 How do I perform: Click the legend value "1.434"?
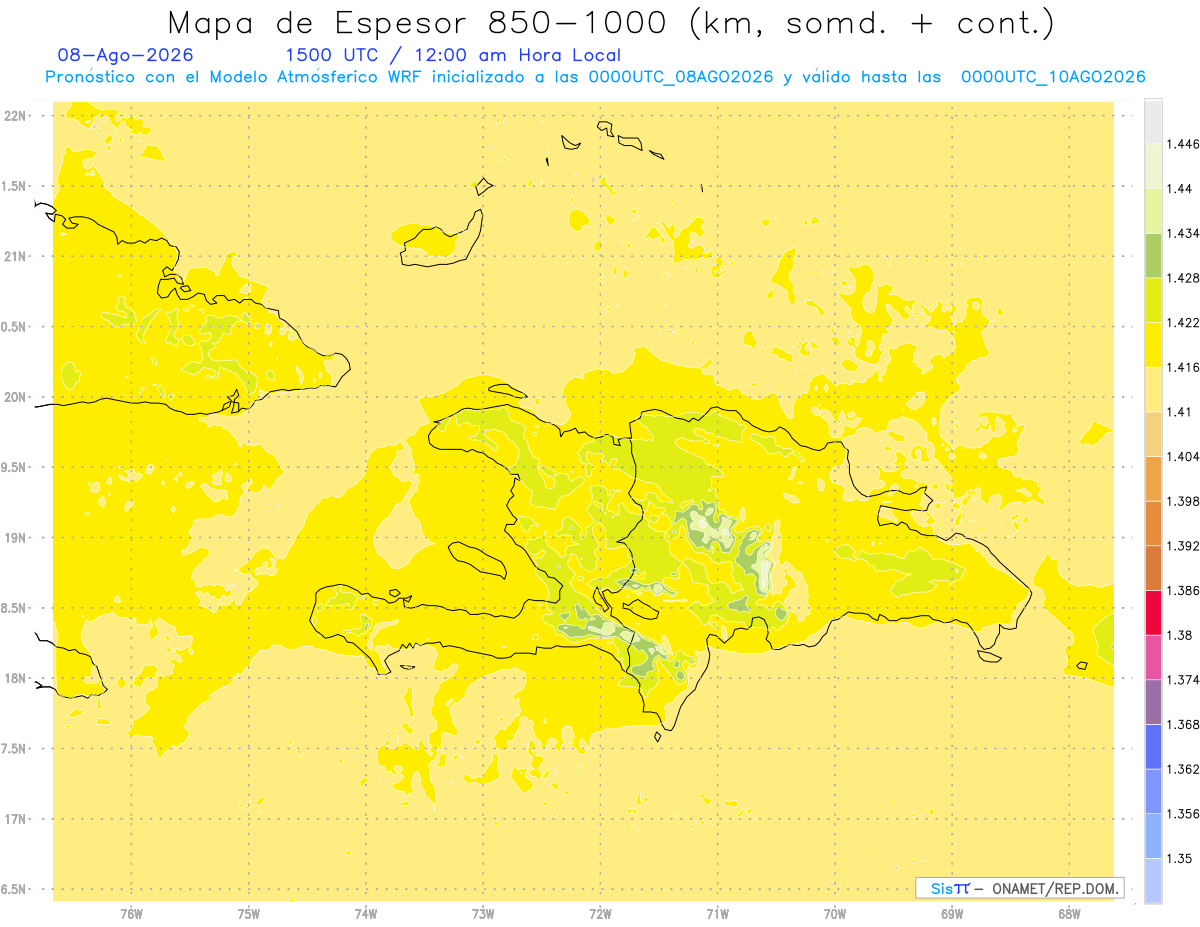[1182, 233]
